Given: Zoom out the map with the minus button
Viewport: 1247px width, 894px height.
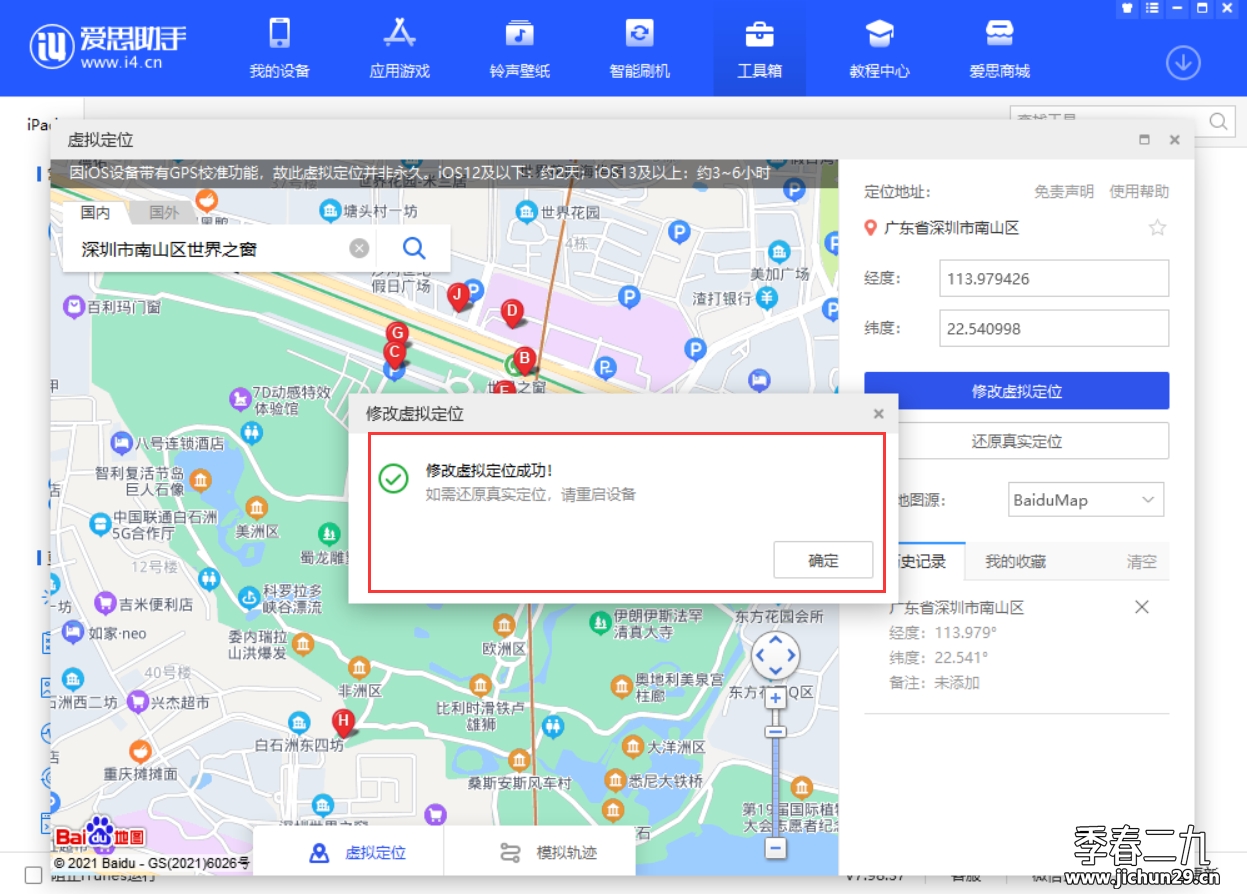Looking at the screenshot, I should coord(775,848).
